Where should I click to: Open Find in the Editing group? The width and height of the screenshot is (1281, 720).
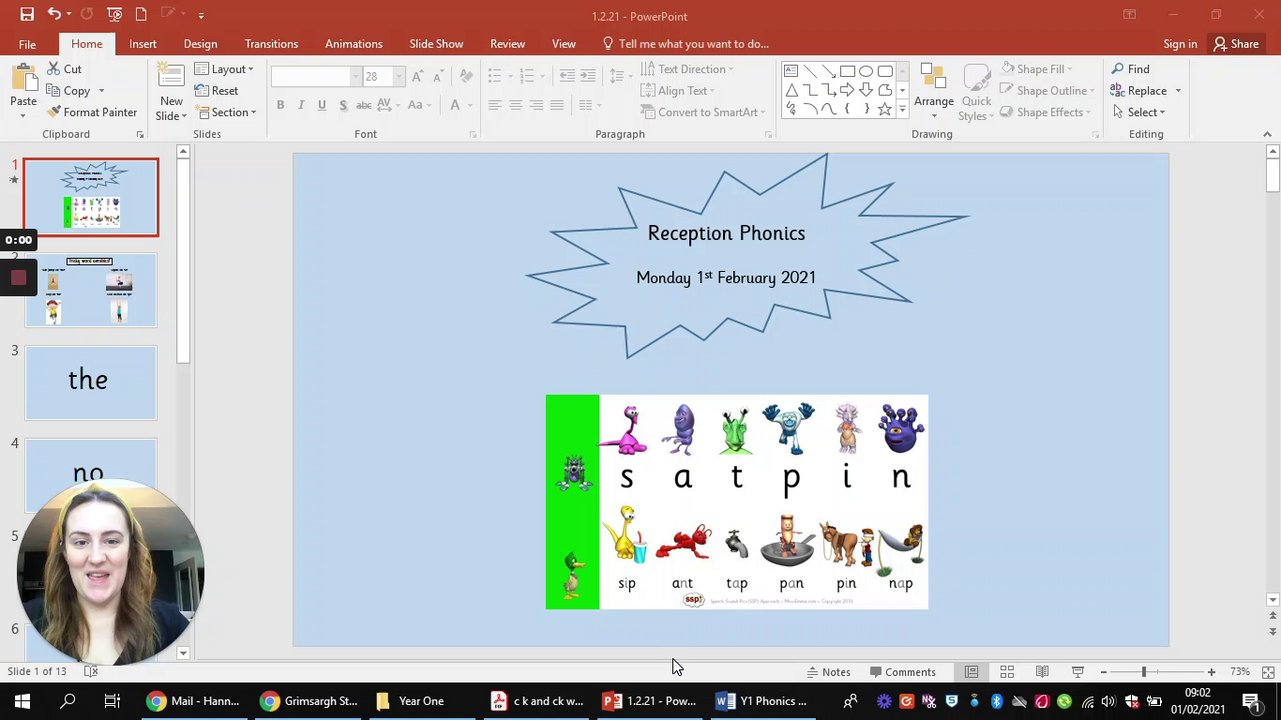(x=1130, y=69)
